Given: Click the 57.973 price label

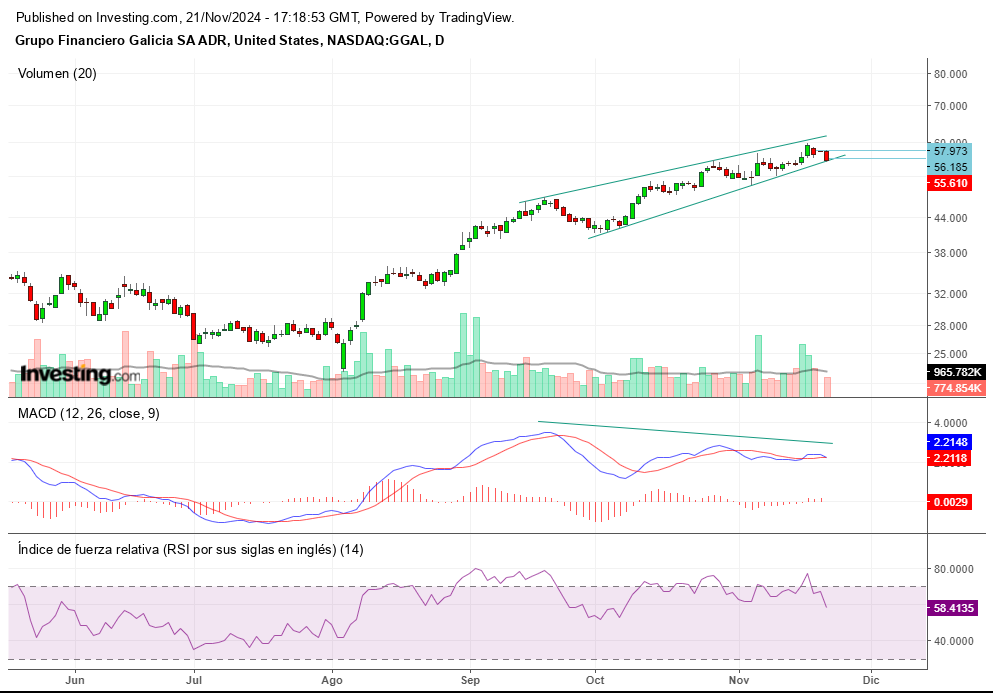Looking at the screenshot, I should (x=950, y=151).
